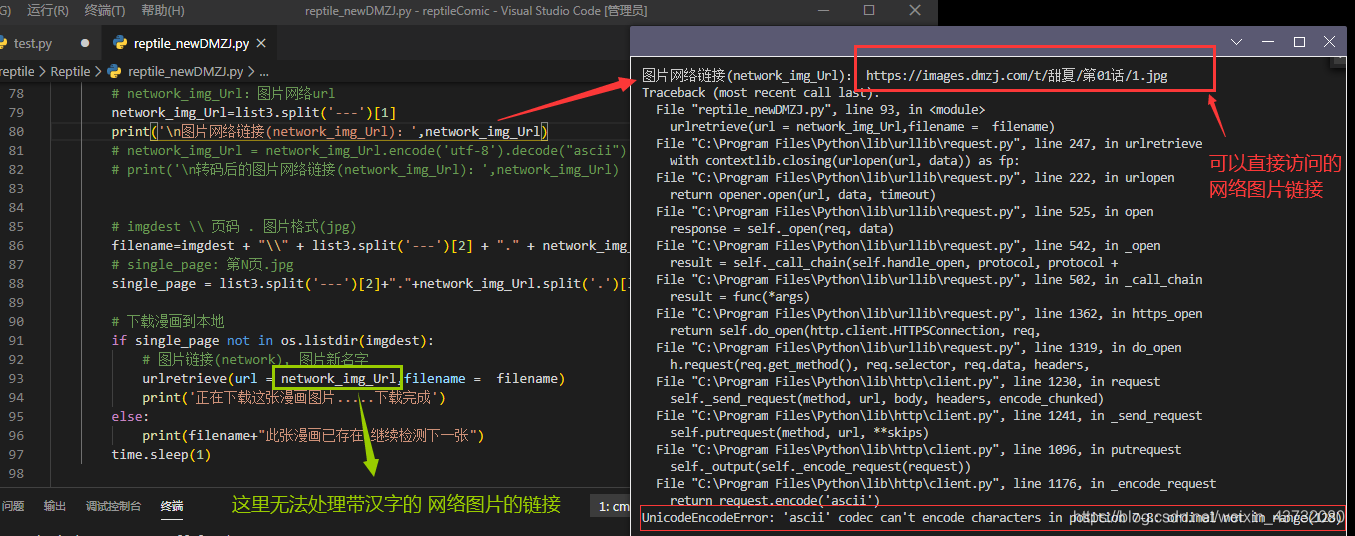Click the 'else:' line in the code
The image size is (1355, 536).
[x=130, y=416]
